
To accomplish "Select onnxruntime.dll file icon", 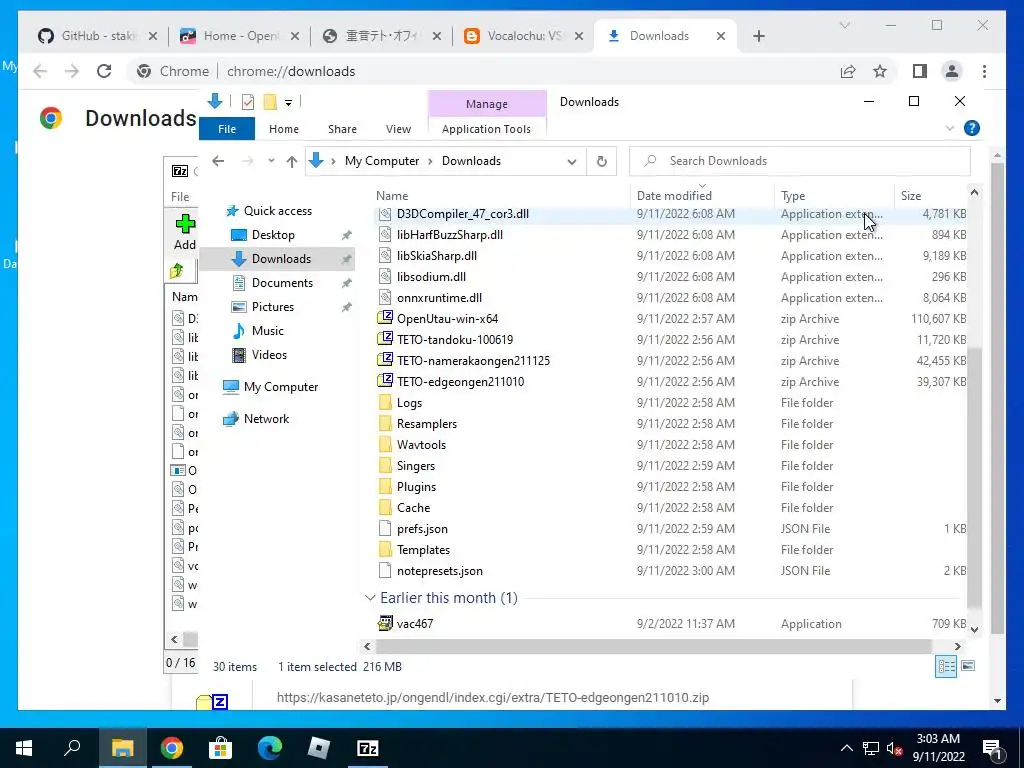I will click(x=385, y=298).
